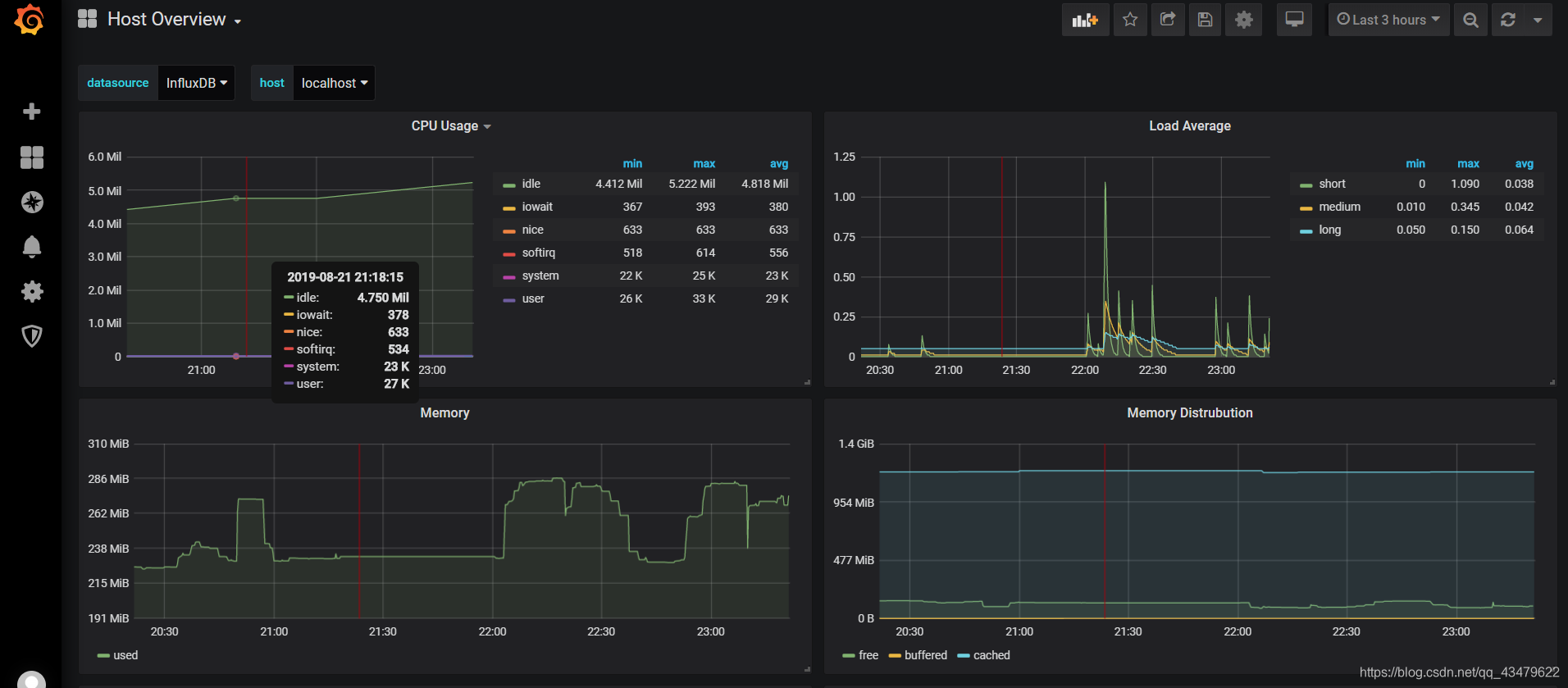
Task: Click the iowait color swatch in CPU legend
Action: [x=509, y=208]
